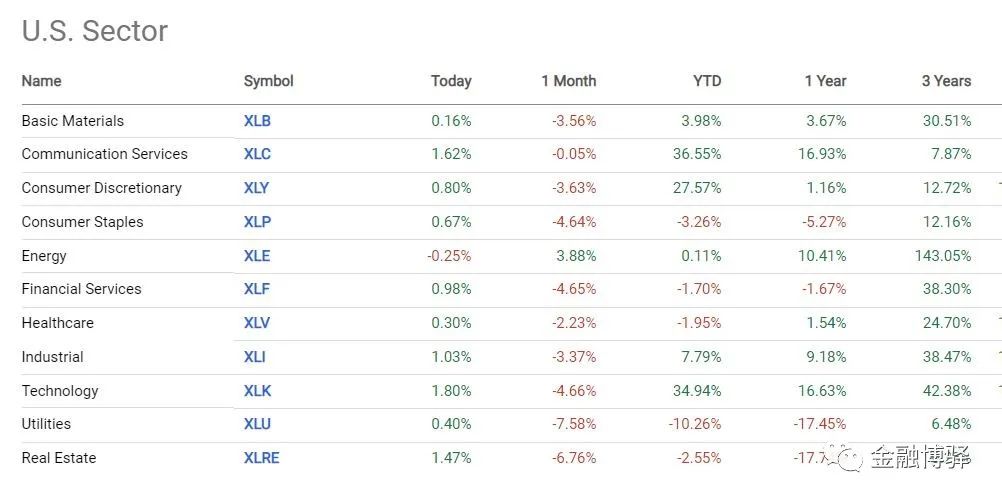Open the XLF symbol link

pyautogui.click(x=256, y=289)
